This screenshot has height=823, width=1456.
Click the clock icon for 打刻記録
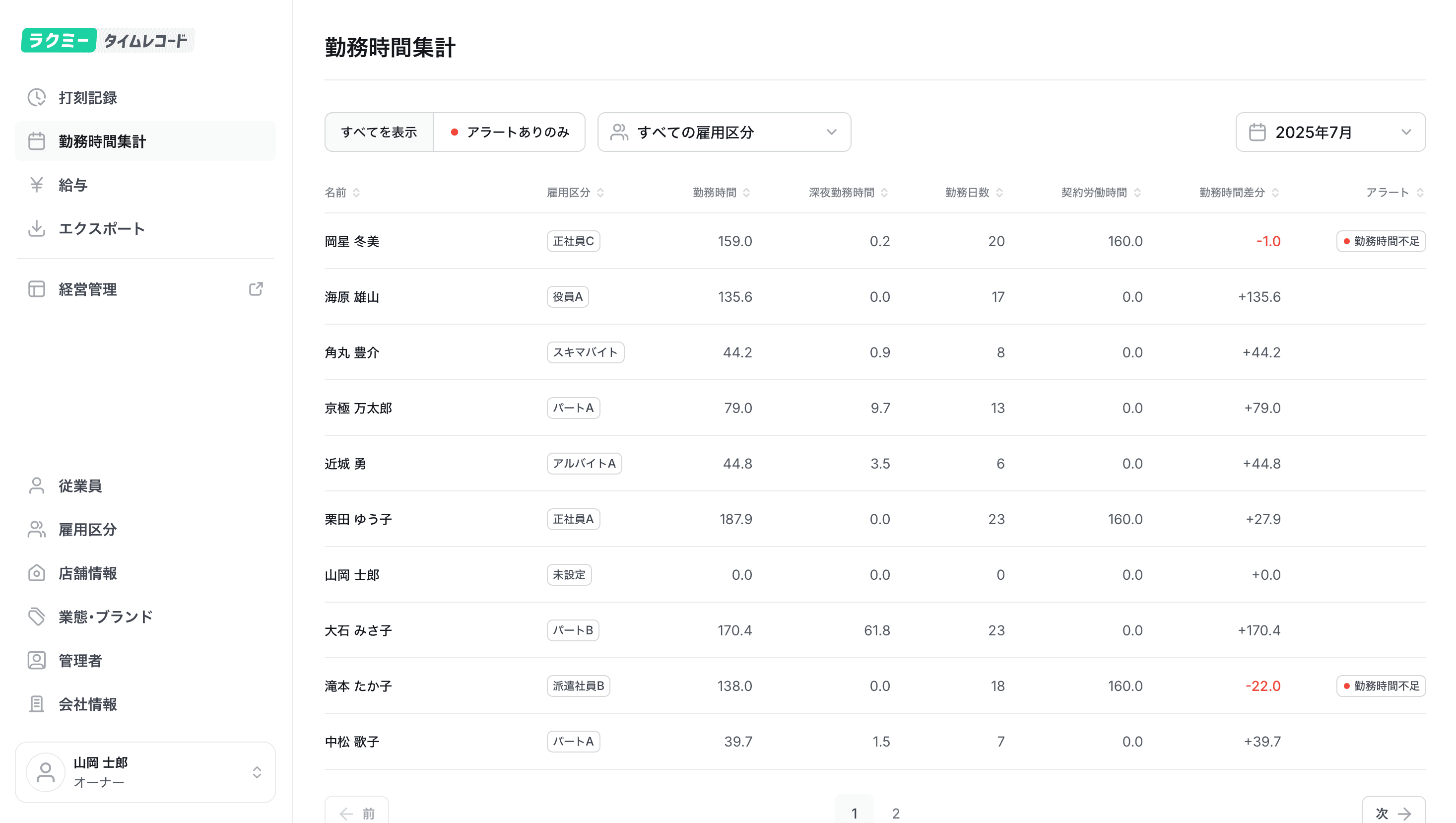(37, 97)
